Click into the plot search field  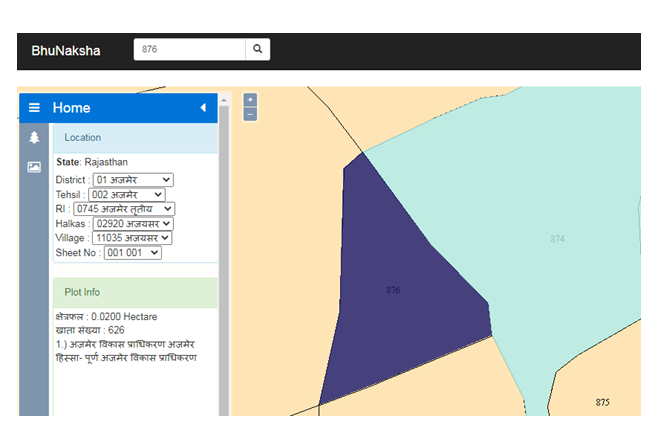click(190, 49)
